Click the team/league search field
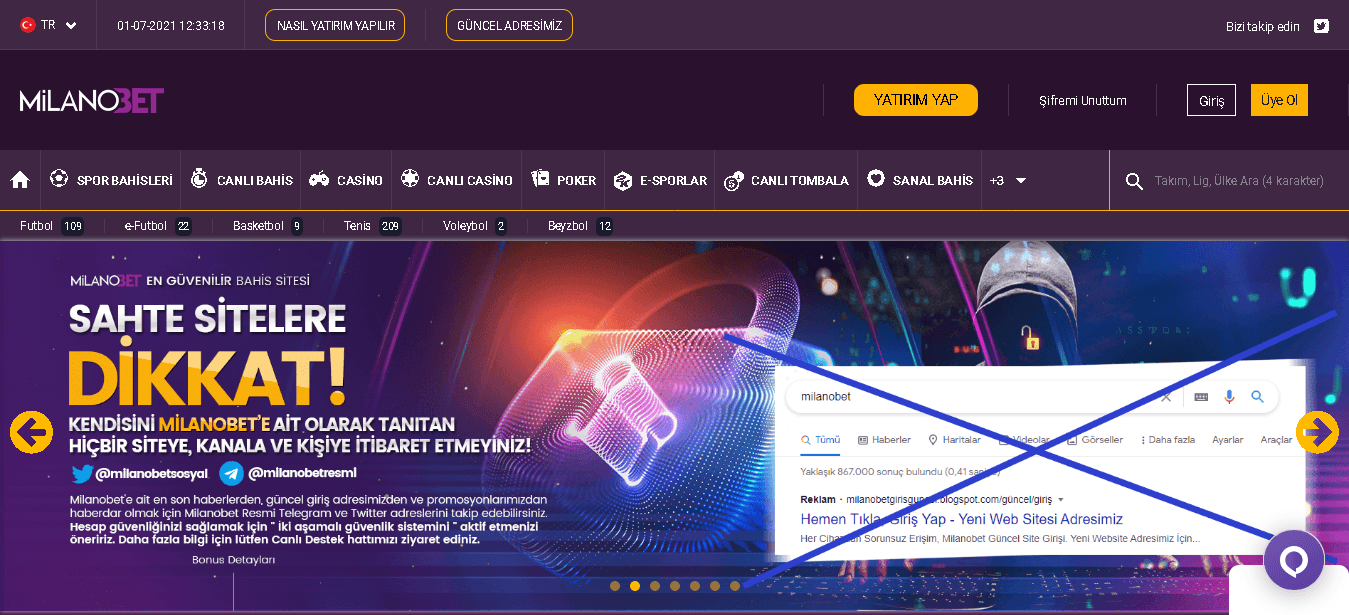The height and width of the screenshot is (615, 1349). pyautogui.click(x=1239, y=181)
